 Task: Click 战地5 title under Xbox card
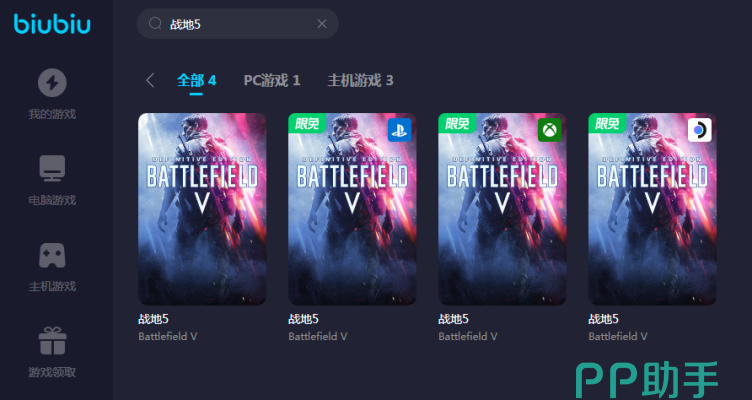click(454, 319)
